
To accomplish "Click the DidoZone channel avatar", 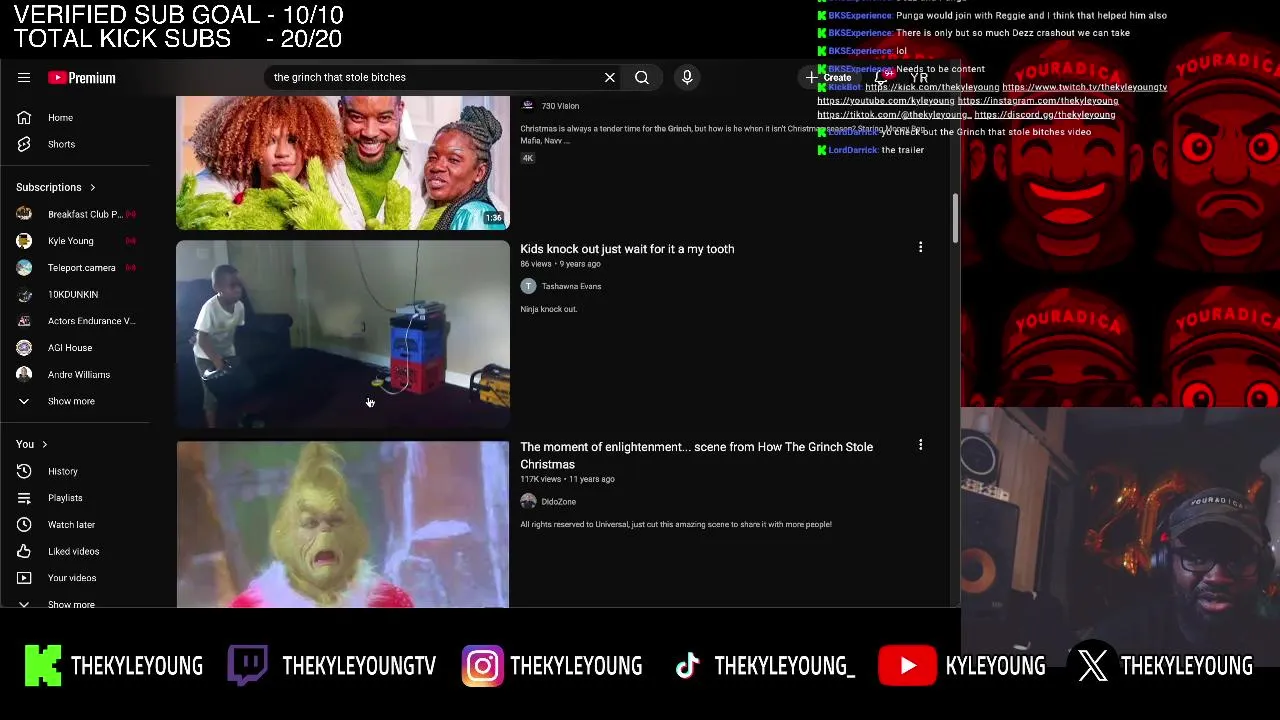I will coord(528,502).
